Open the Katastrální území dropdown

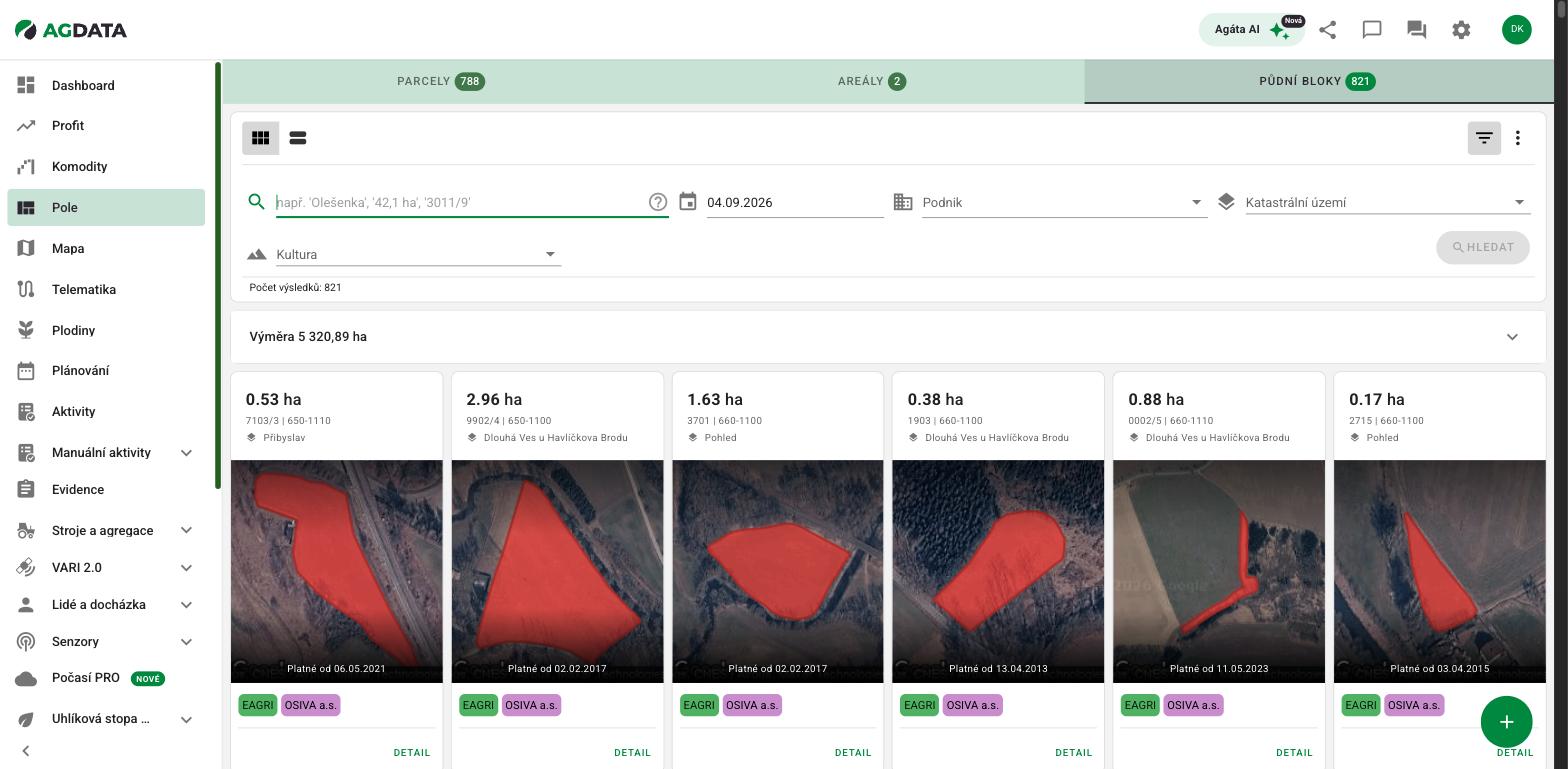click(x=1388, y=202)
